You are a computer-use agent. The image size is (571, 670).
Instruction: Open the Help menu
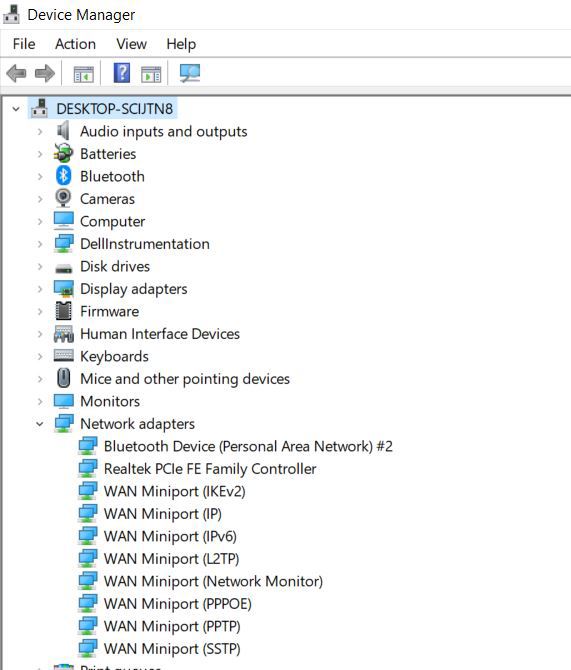(181, 44)
